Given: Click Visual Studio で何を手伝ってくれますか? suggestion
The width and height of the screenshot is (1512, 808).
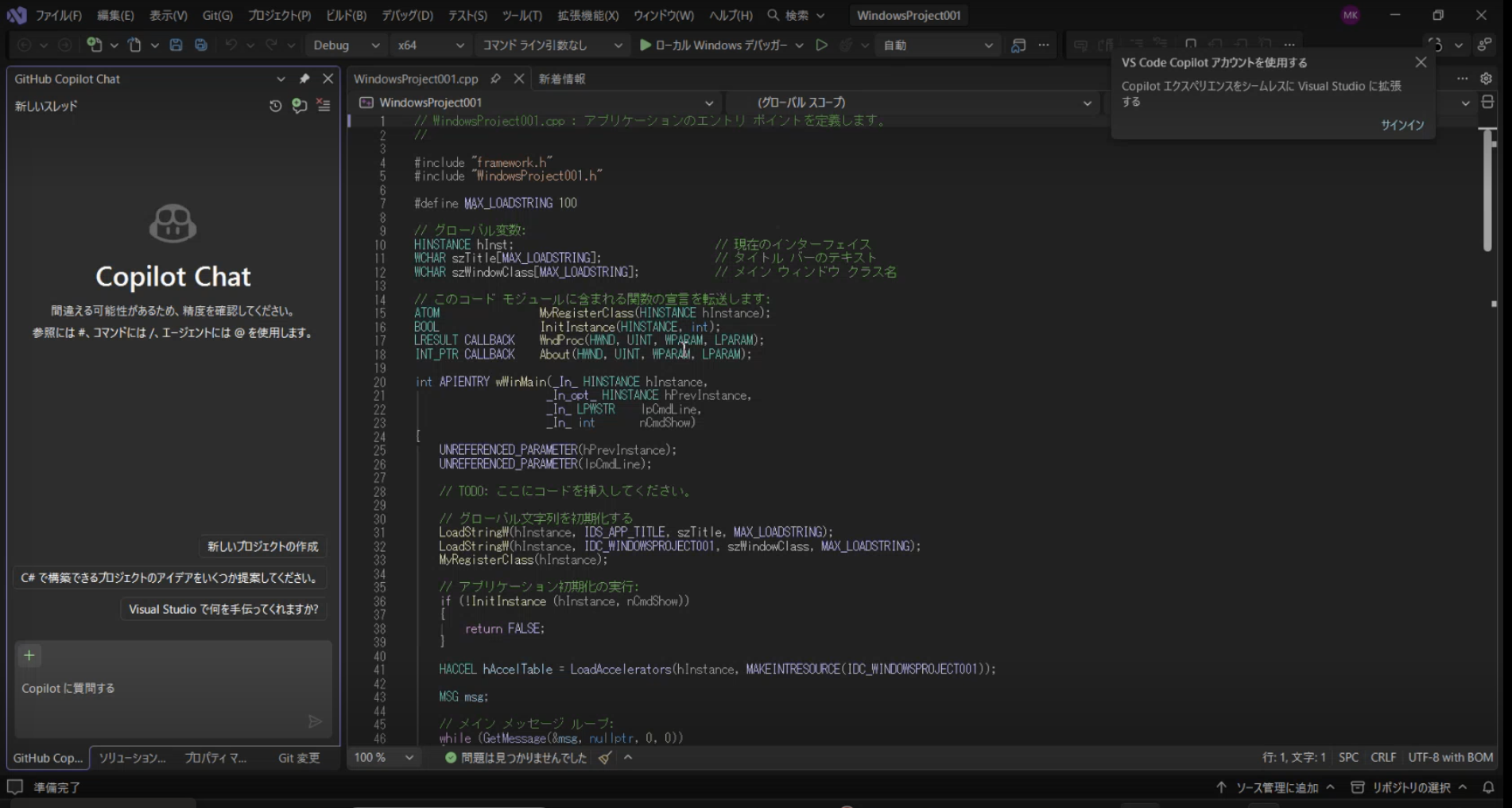Looking at the screenshot, I should pyautogui.click(x=223, y=609).
